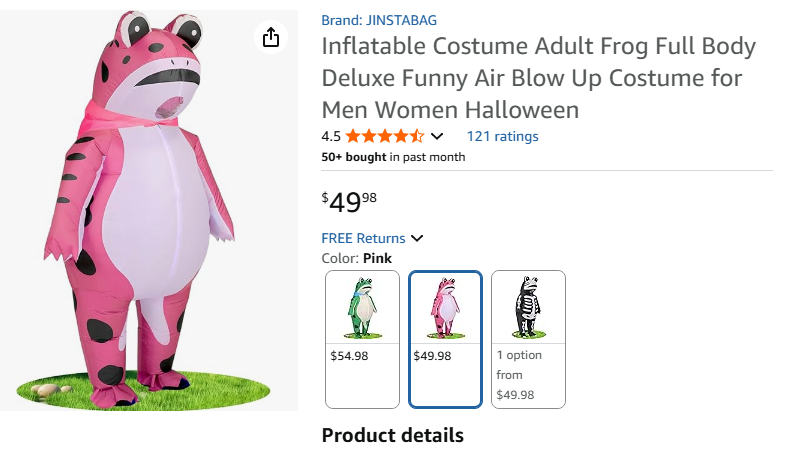
Task: Choose the black skeleton frog option image
Action: coord(528,307)
